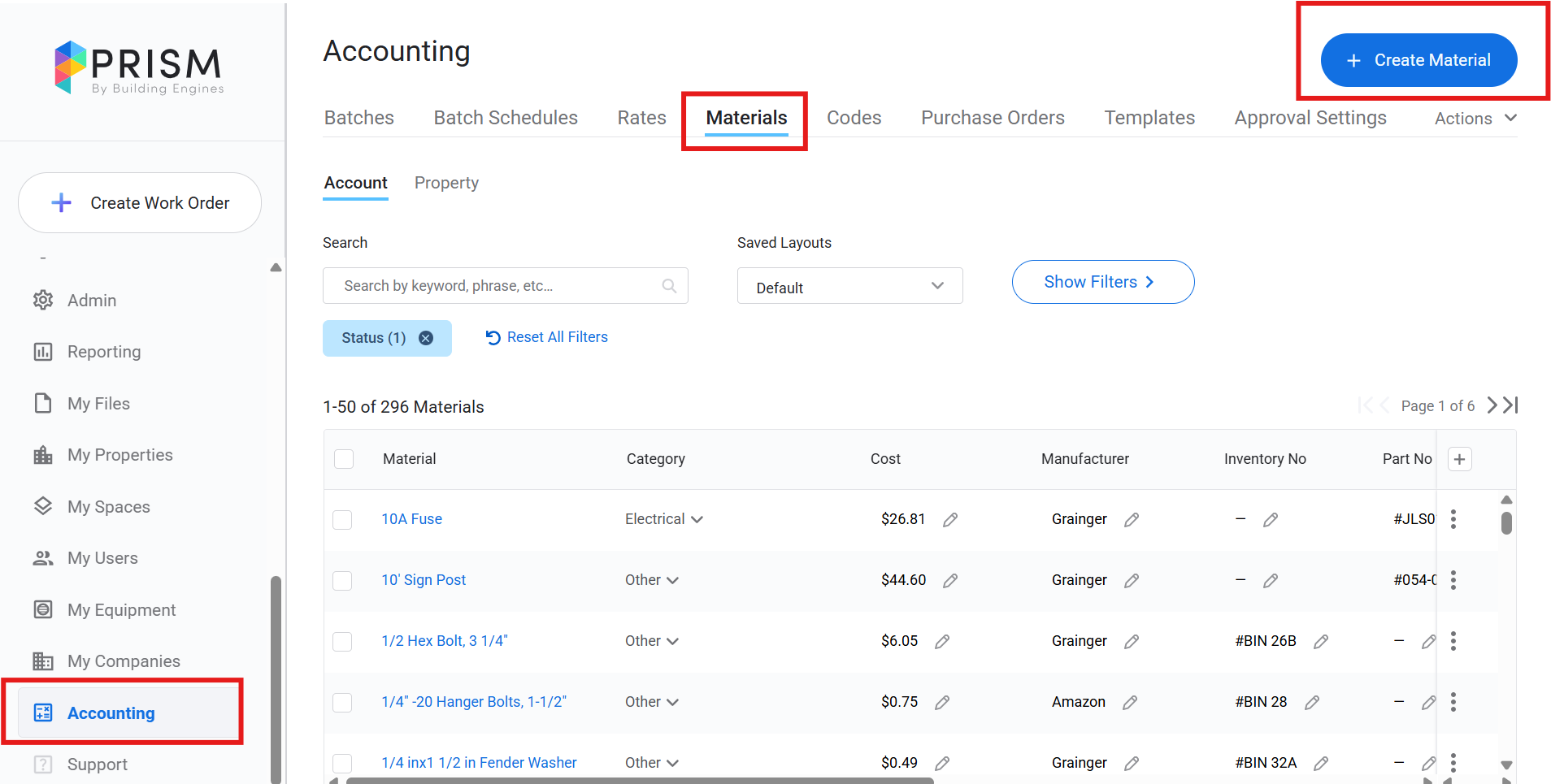This screenshot has width=1551, height=784.
Task: Edit inventory number of 10A Fuse
Action: tap(1271, 519)
